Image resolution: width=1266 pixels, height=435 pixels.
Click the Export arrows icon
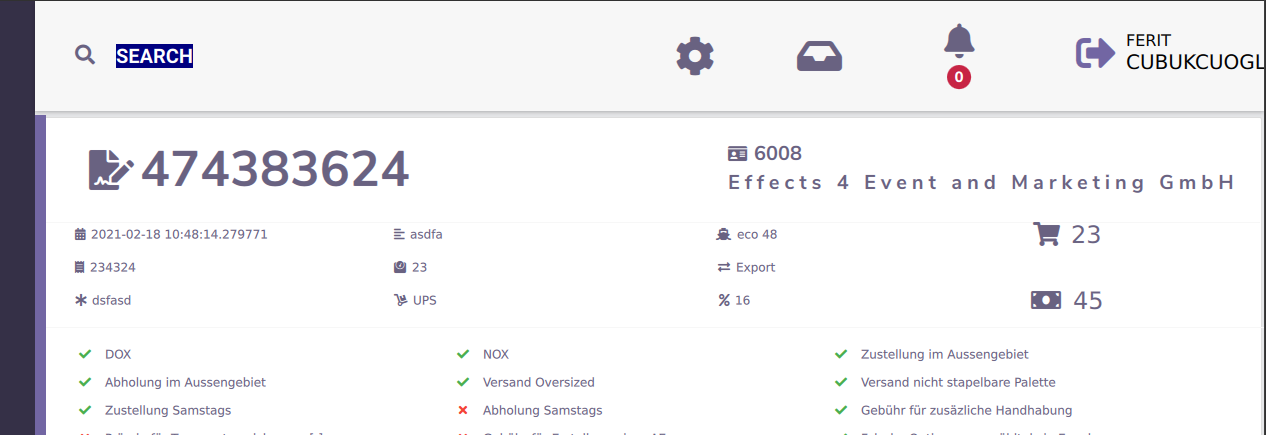(723, 268)
